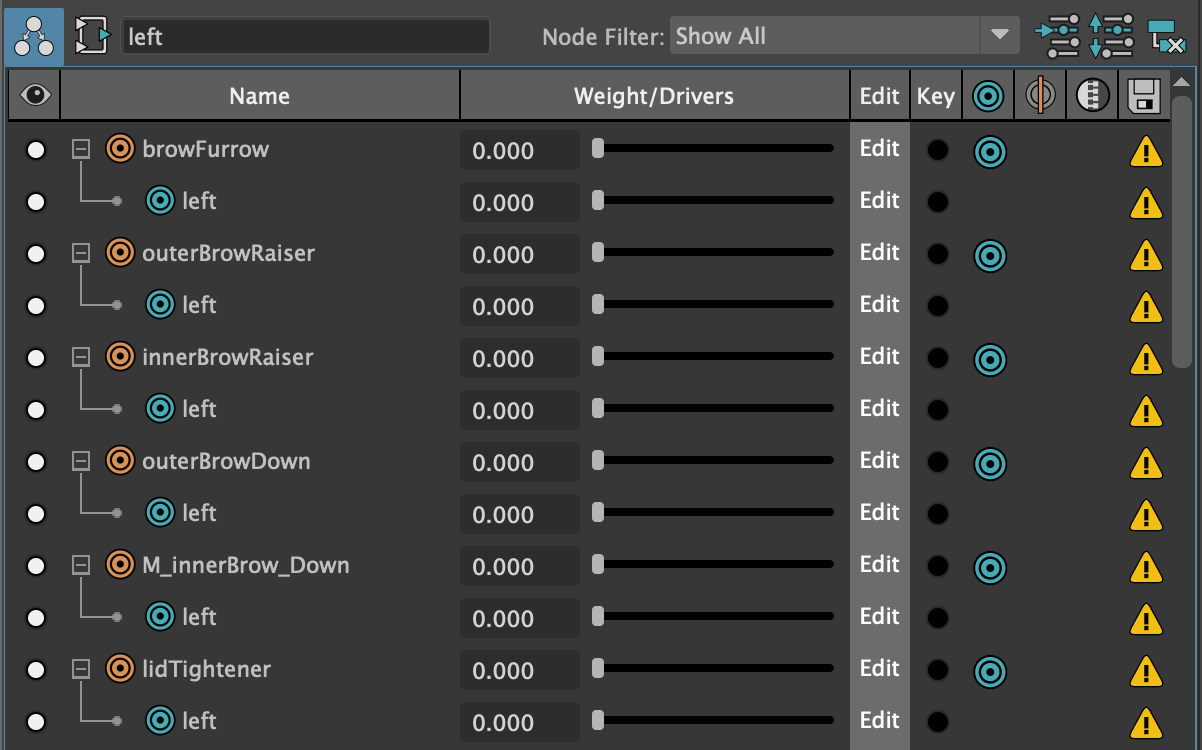The height and width of the screenshot is (750, 1202).
Task: Collapse the innerBrowRaiser group
Action: 81,357
